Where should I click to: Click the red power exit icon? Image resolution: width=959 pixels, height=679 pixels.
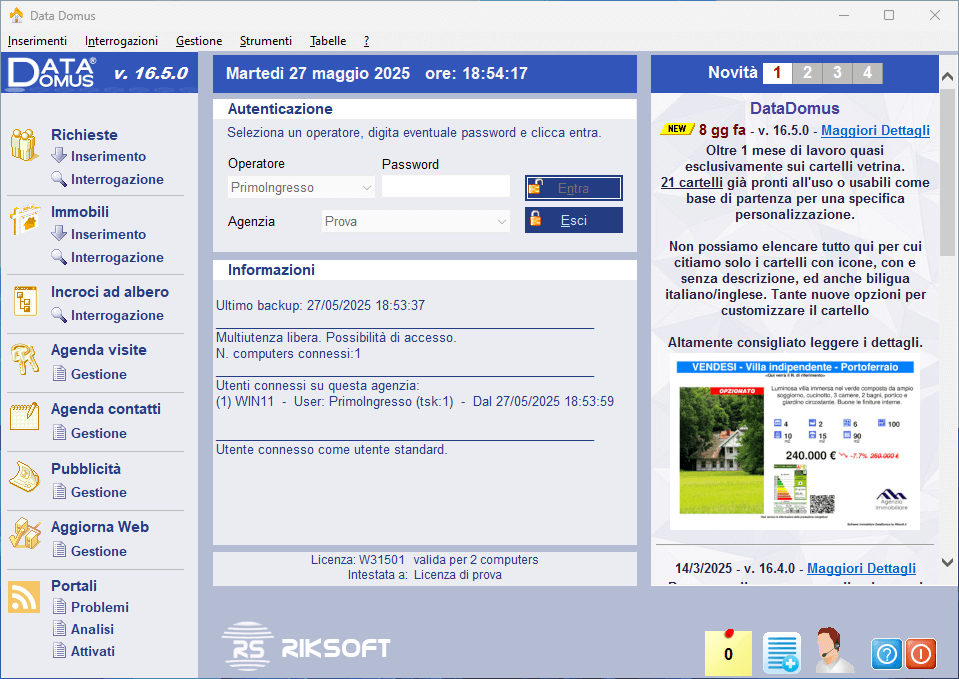920,654
